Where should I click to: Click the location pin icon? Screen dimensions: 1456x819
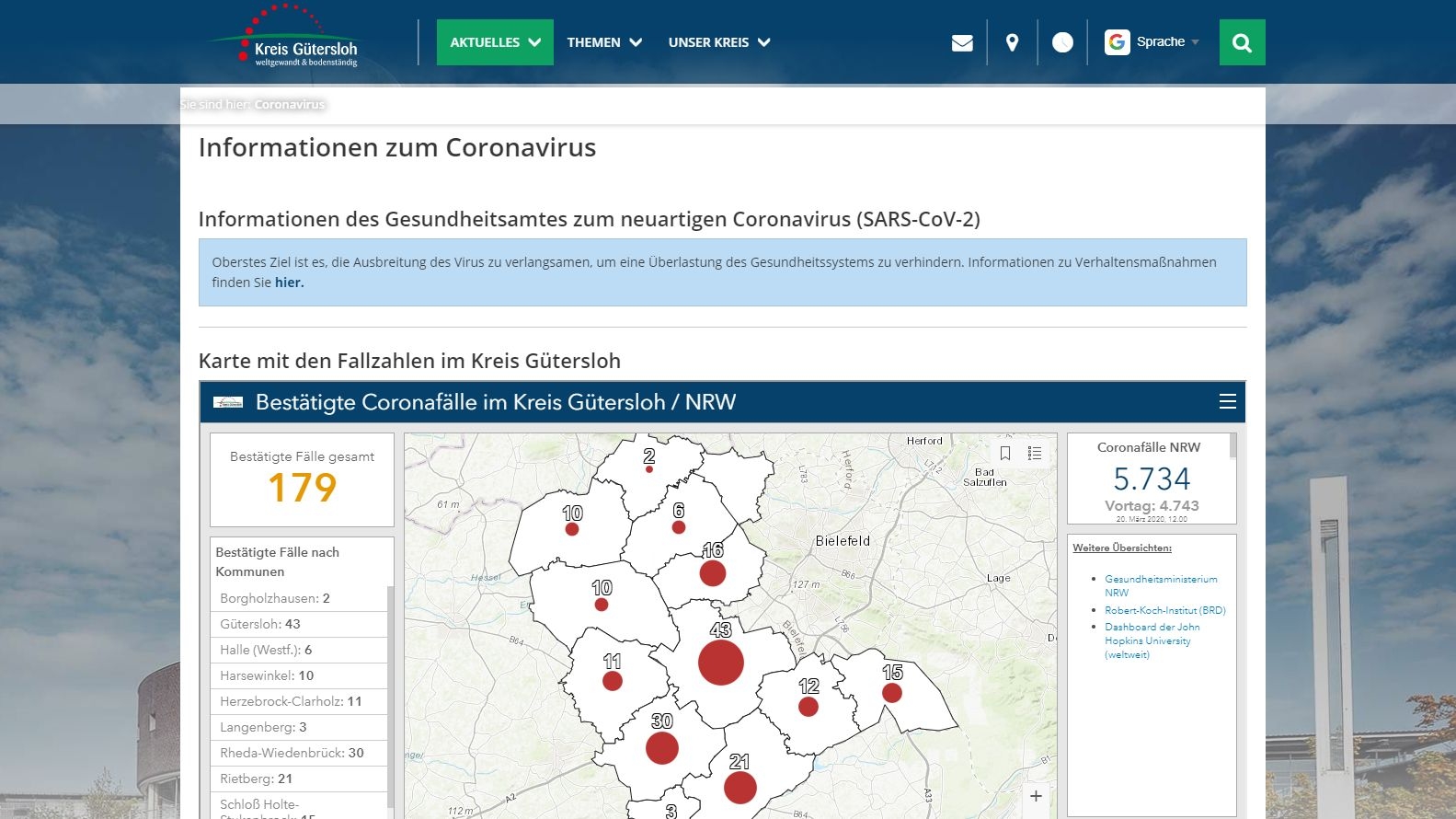point(1012,43)
